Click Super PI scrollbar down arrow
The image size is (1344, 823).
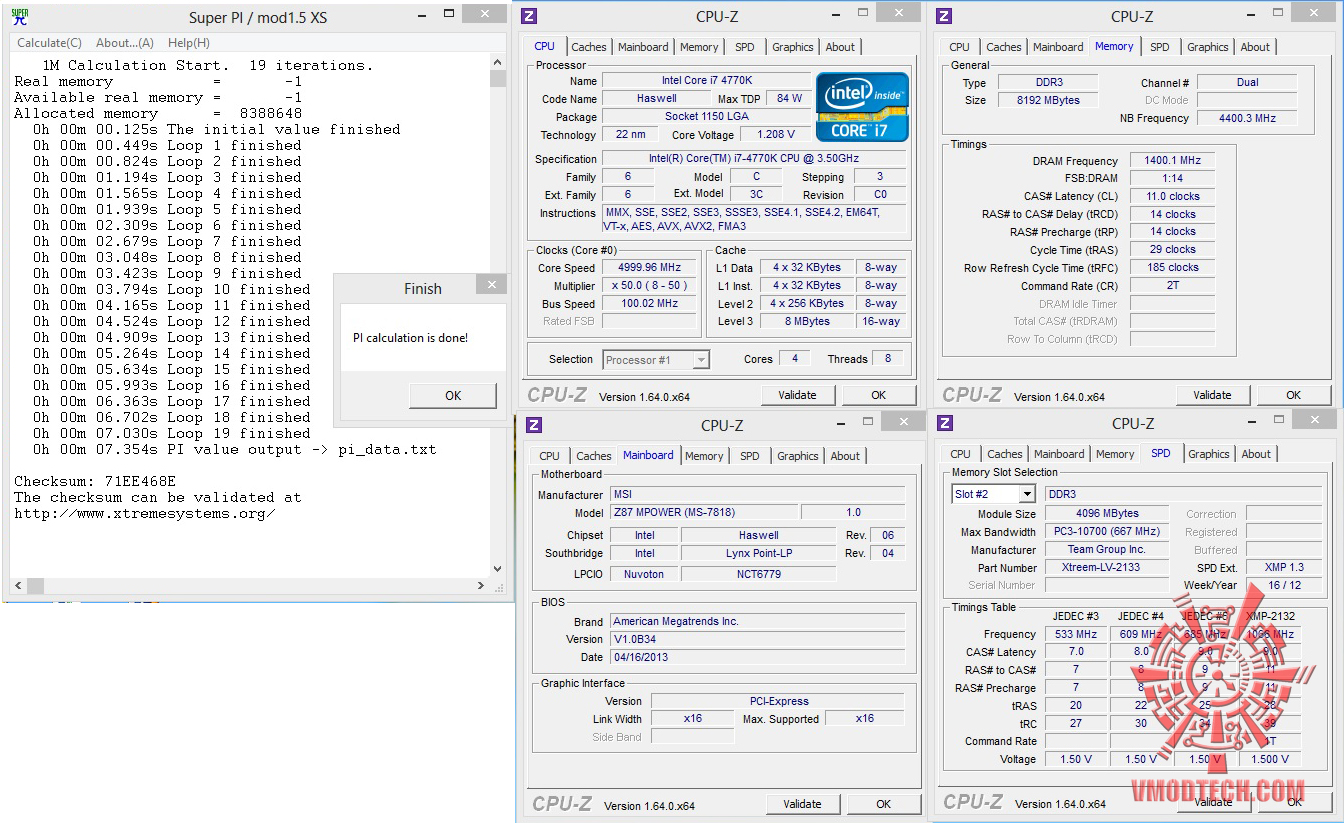[498, 568]
